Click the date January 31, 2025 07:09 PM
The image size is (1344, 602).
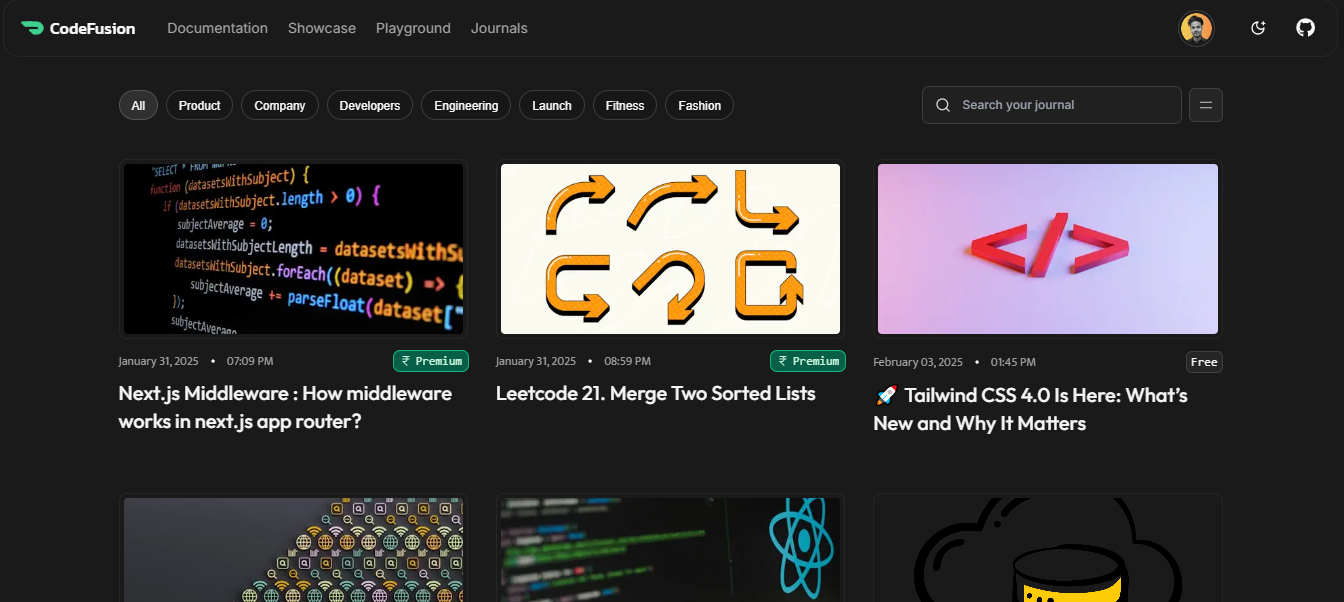tap(196, 361)
